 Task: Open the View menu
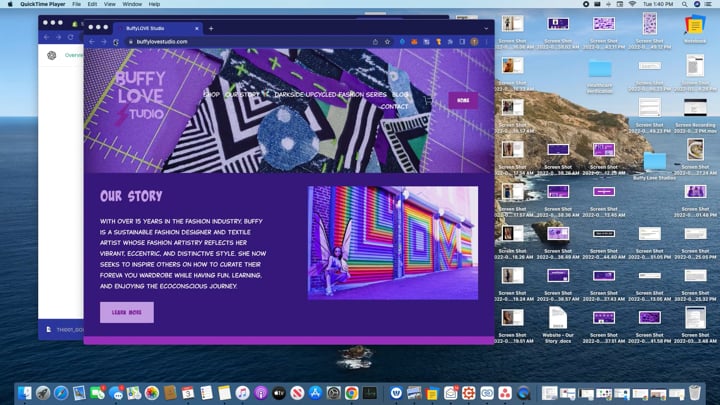pos(110,4)
